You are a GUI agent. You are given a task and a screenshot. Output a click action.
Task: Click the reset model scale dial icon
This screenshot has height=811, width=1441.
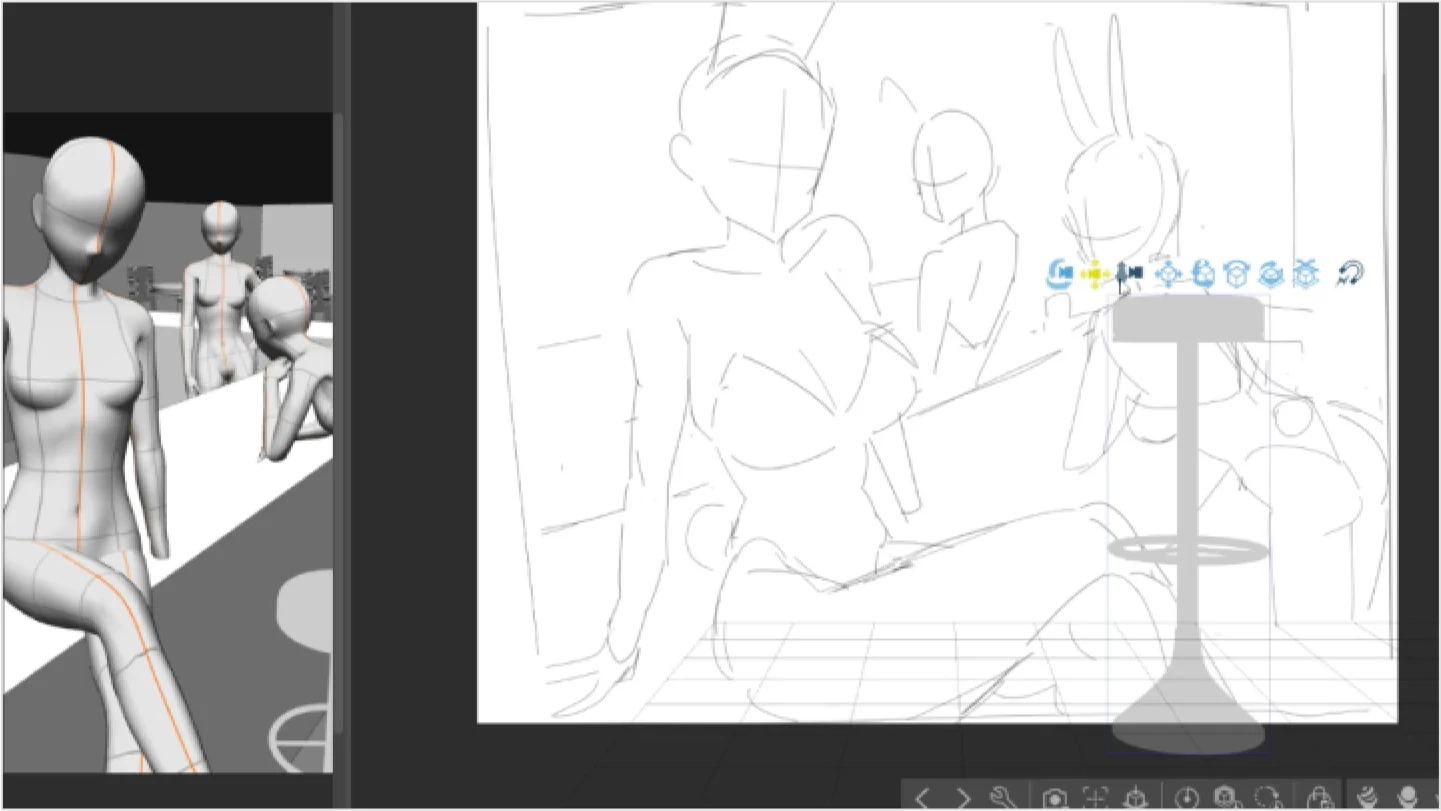pos(1187,797)
